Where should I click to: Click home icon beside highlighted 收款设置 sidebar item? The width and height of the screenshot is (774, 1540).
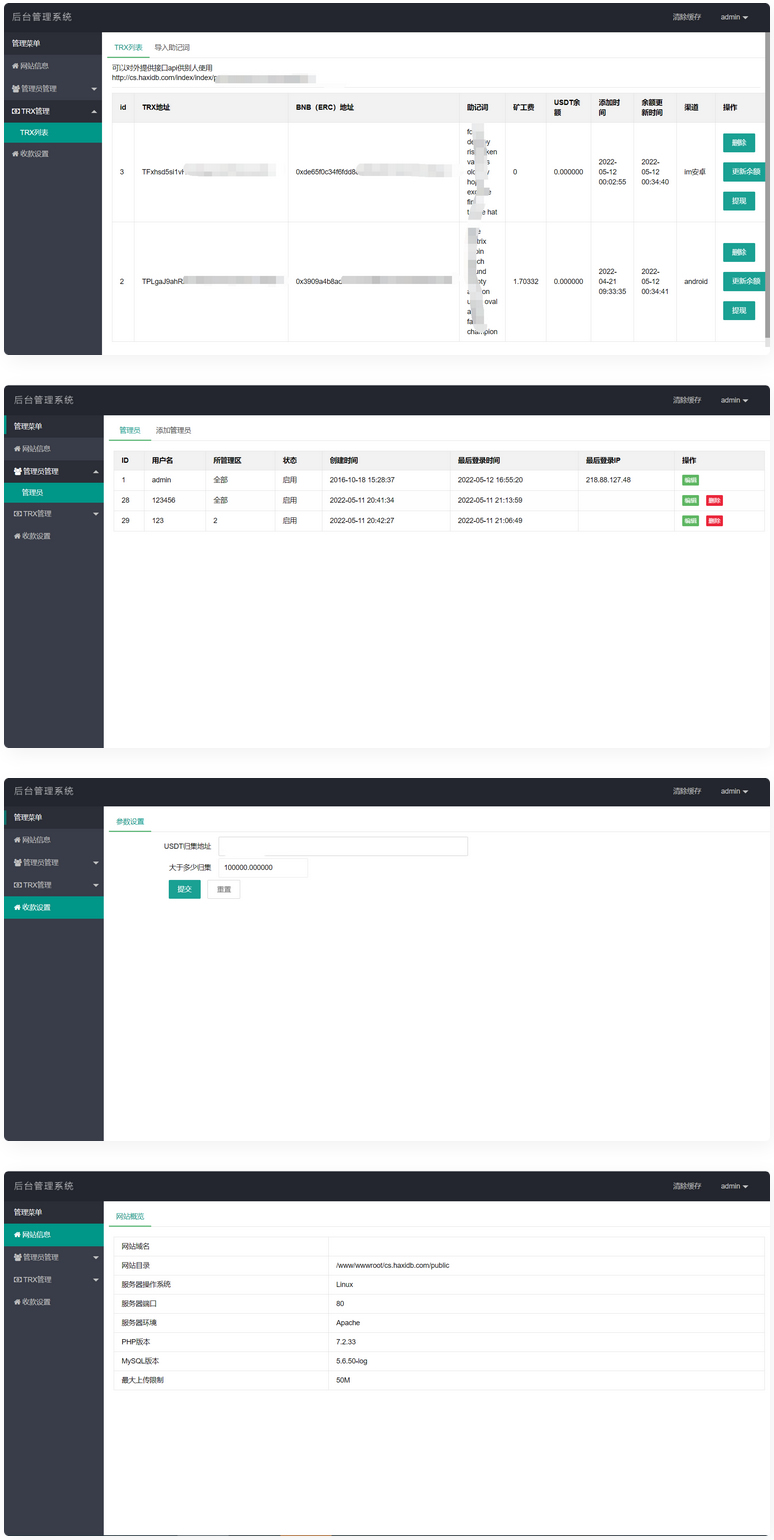[x=16, y=907]
